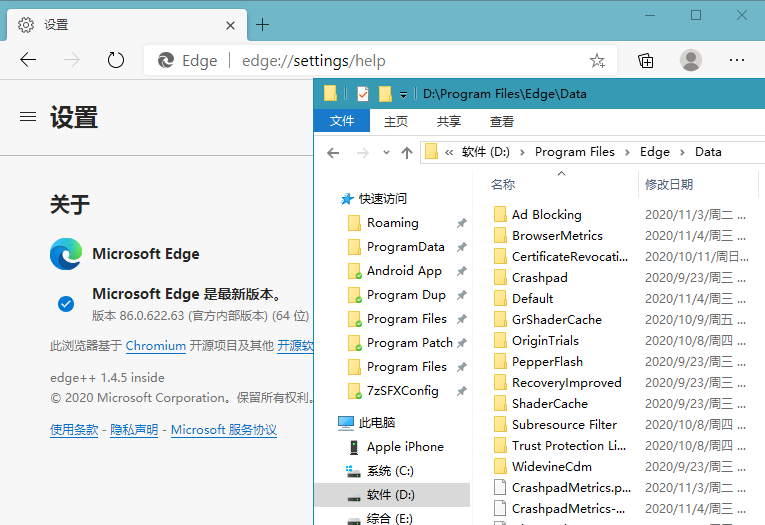Refresh the Edge settings page
Screen dimensions: 765x525
click(x=116, y=61)
